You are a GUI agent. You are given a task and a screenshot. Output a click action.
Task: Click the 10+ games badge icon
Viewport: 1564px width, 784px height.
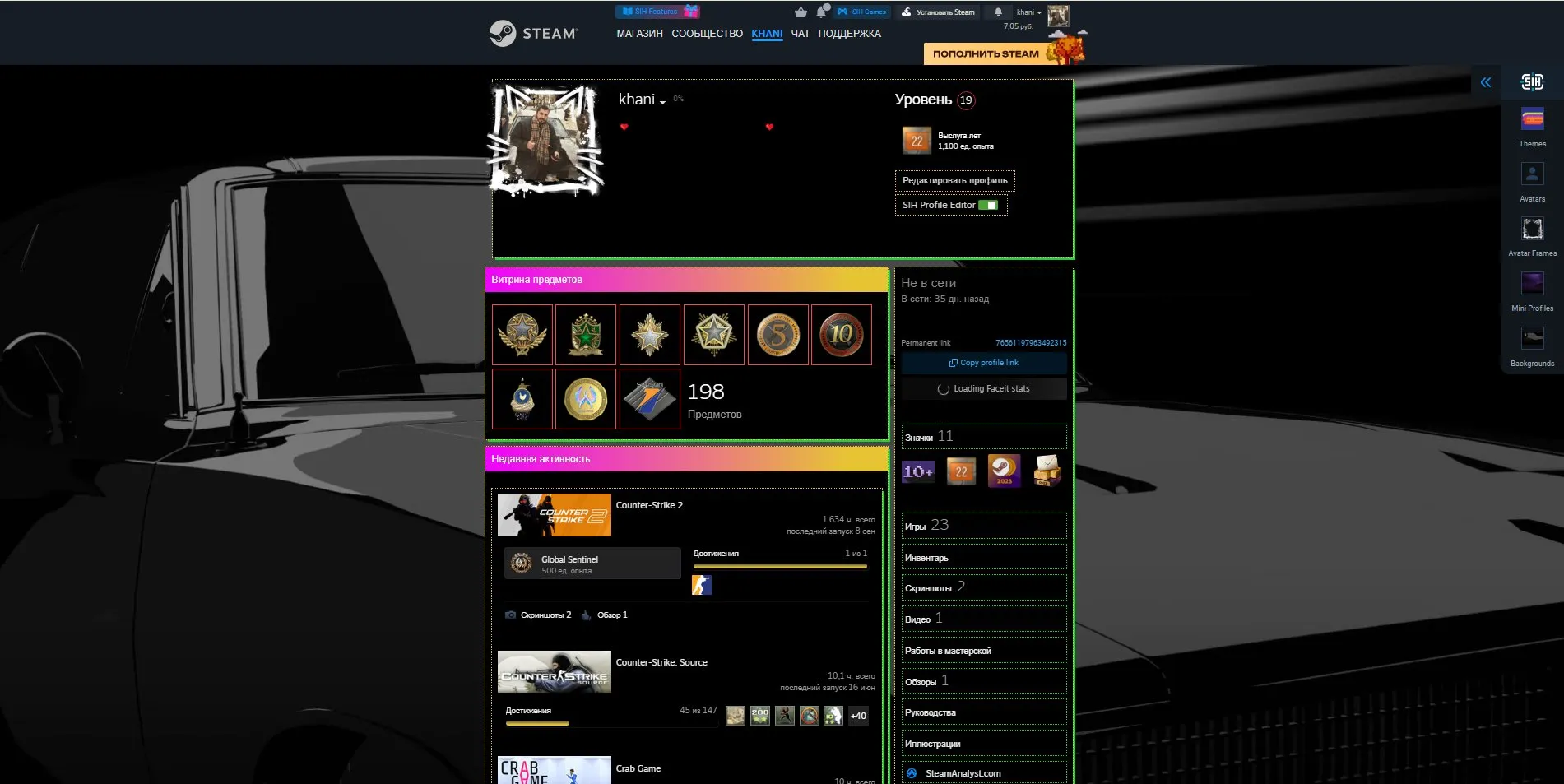918,471
